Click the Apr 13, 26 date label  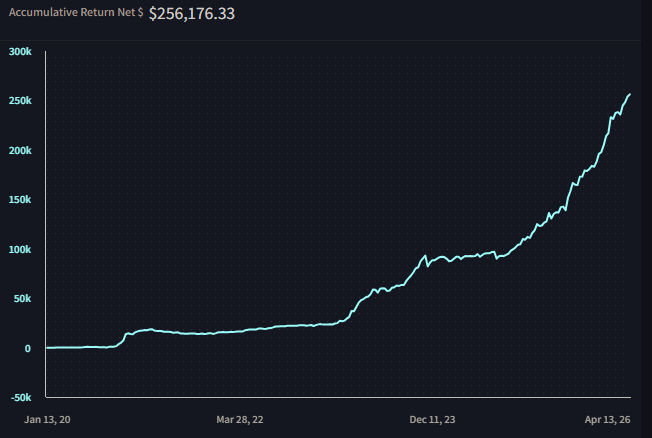(607, 419)
